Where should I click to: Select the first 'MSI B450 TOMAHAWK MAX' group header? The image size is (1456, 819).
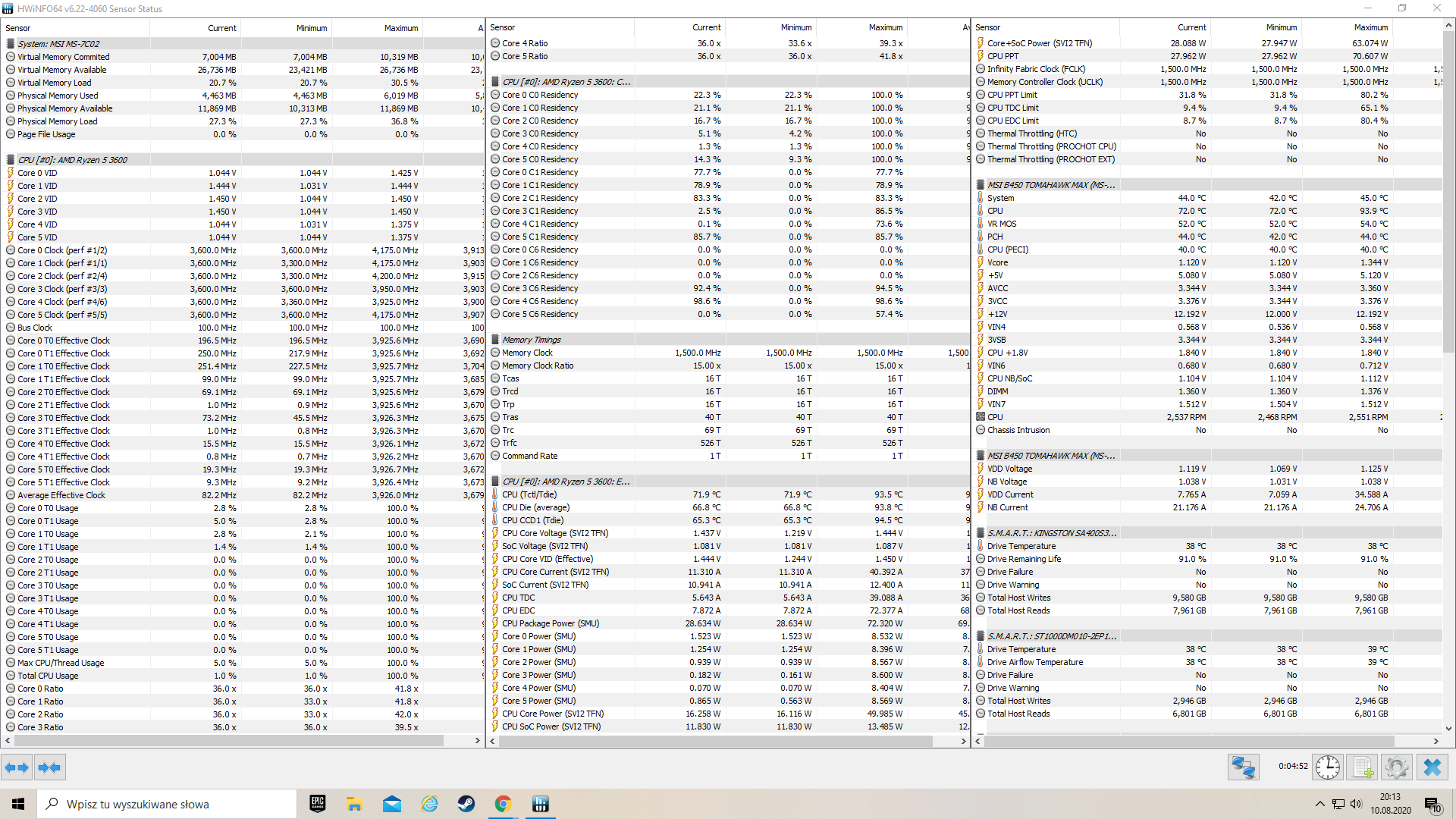(1209, 185)
